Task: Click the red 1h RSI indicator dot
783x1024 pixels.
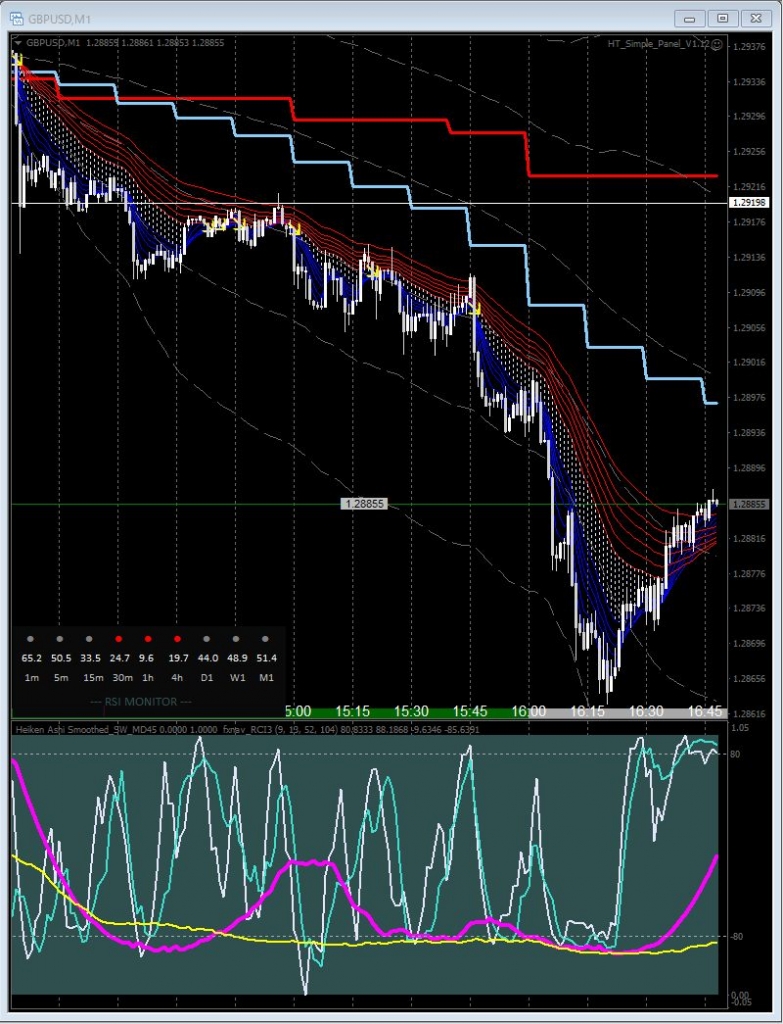Action: (148, 638)
